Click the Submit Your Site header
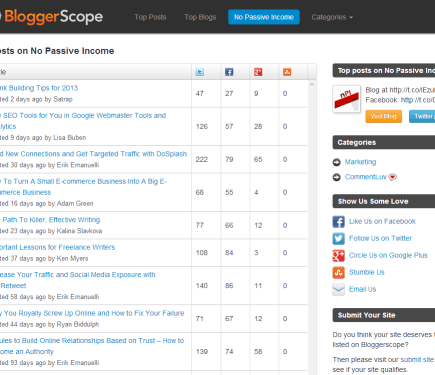435x375 pixels. (384, 315)
